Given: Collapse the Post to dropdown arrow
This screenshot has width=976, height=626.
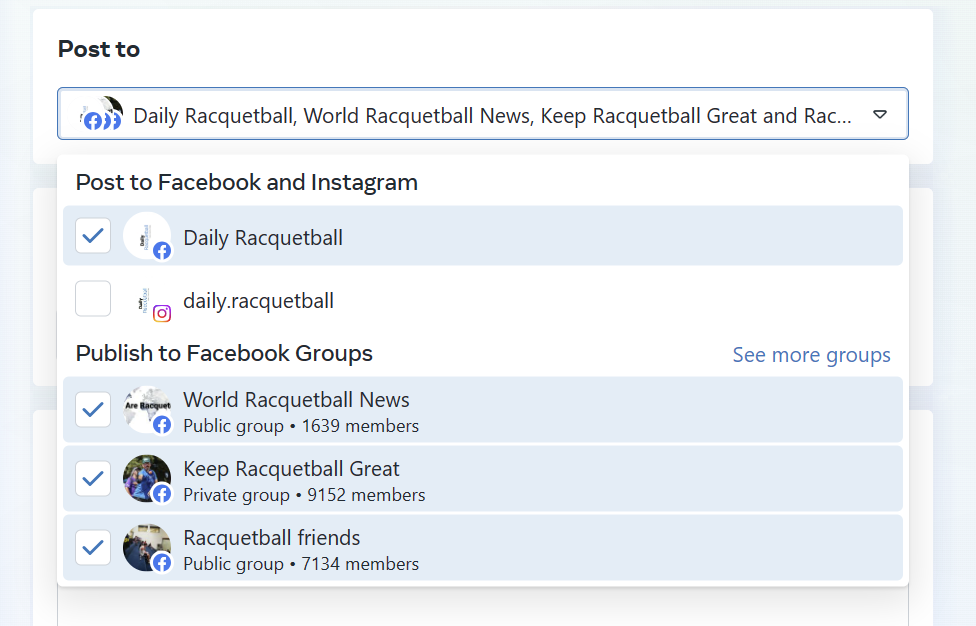Looking at the screenshot, I should click(x=880, y=115).
